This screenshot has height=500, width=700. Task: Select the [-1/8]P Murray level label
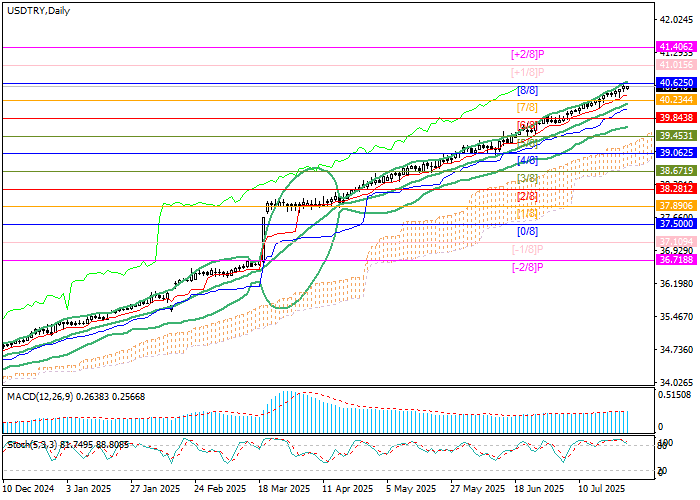[527, 249]
